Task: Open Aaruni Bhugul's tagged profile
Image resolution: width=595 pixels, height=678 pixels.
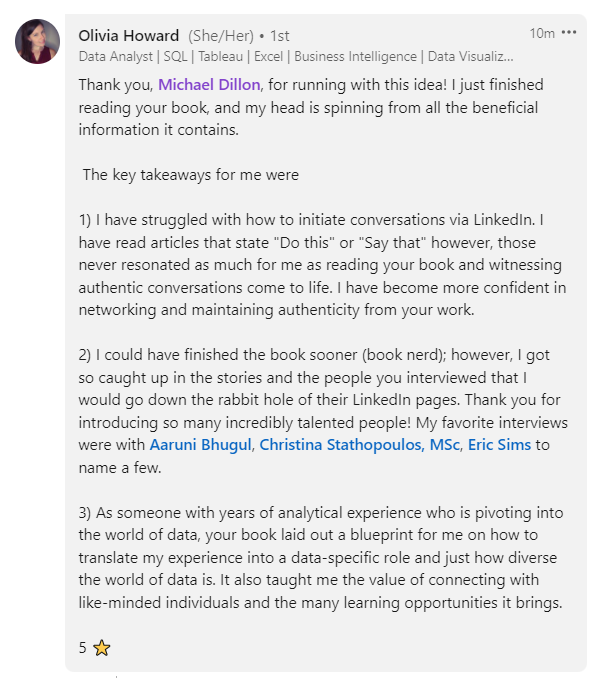Action: (x=201, y=445)
